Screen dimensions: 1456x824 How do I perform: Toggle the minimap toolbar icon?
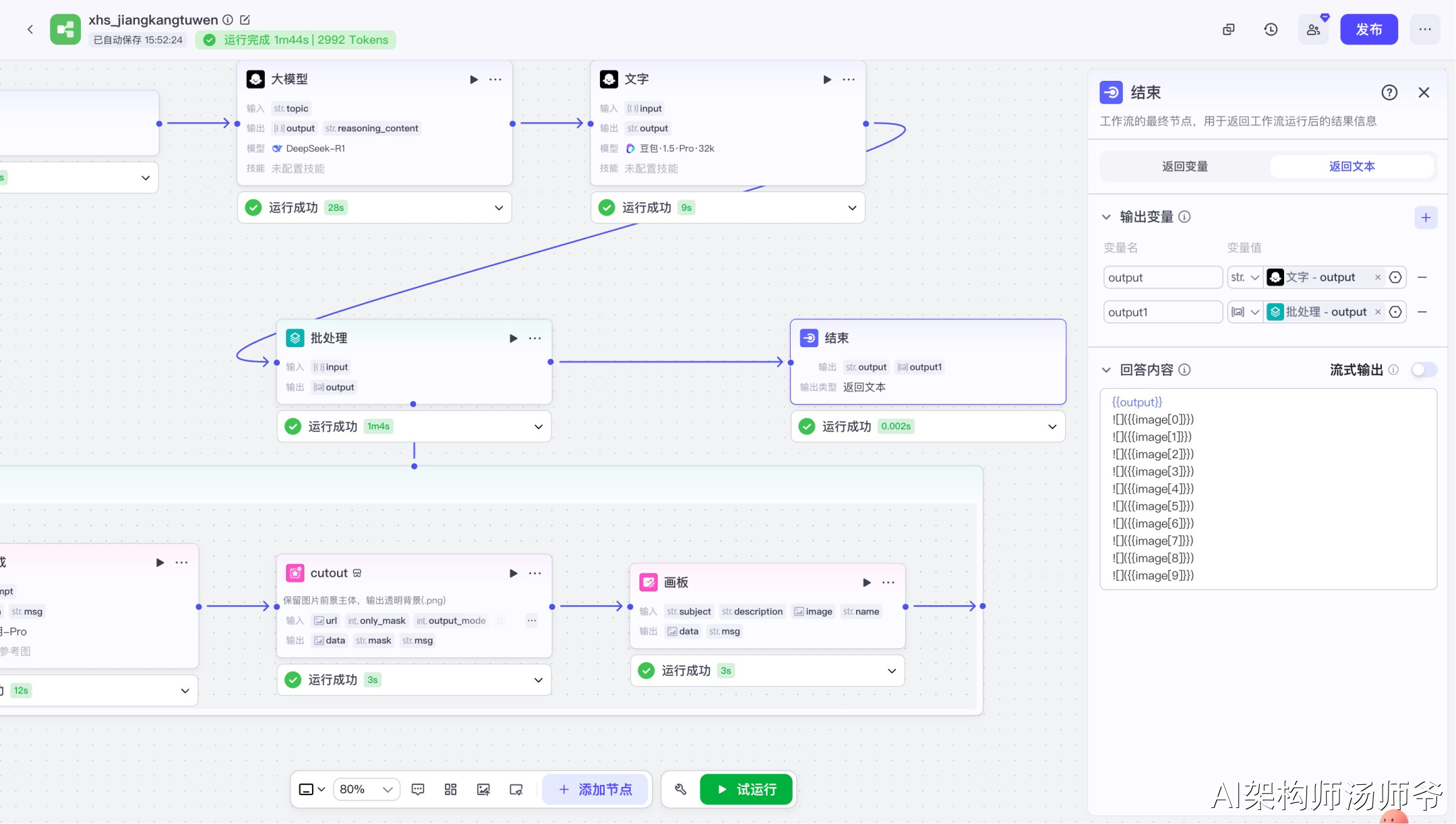click(516, 789)
